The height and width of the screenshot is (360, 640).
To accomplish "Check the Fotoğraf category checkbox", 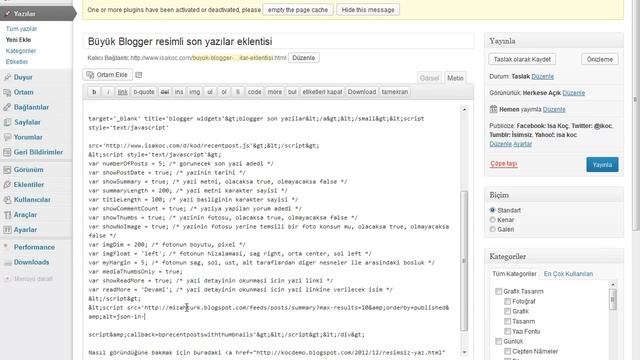I will (507, 301).
